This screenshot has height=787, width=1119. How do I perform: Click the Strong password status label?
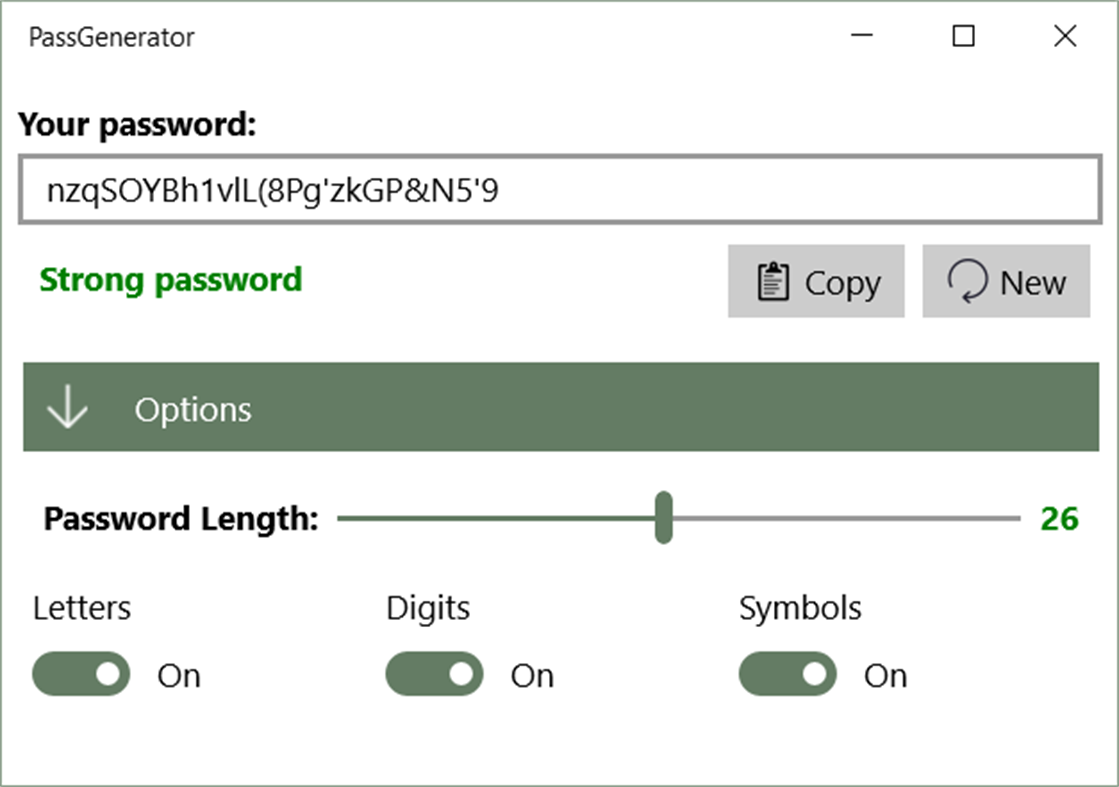tap(170, 280)
